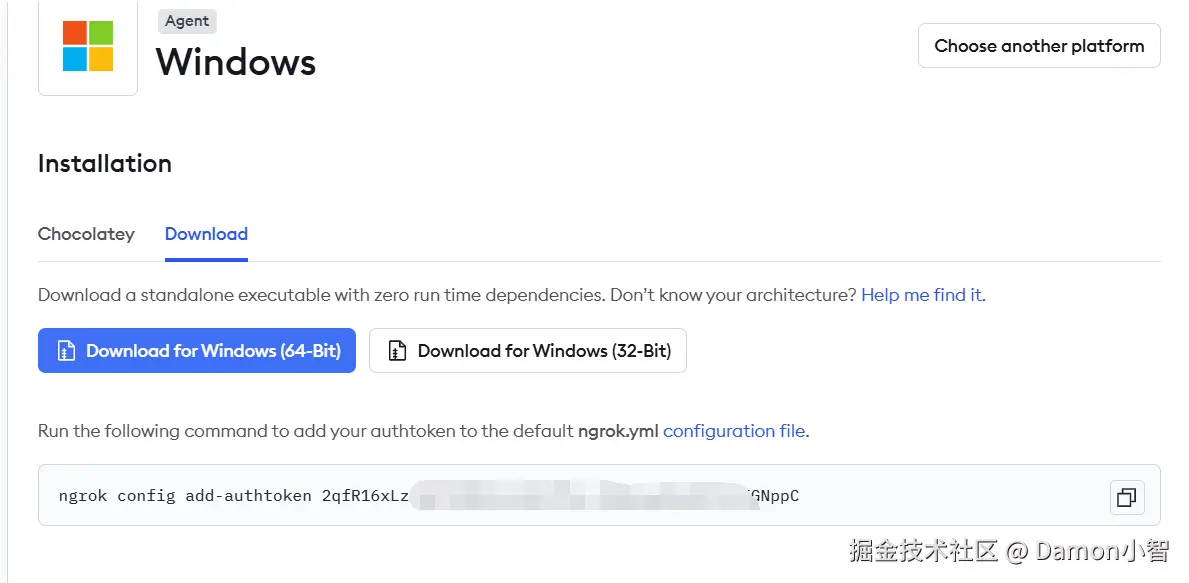Click the Agent badge label
The height and width of the screenshot is (583, 1189).
coord(187,21)
